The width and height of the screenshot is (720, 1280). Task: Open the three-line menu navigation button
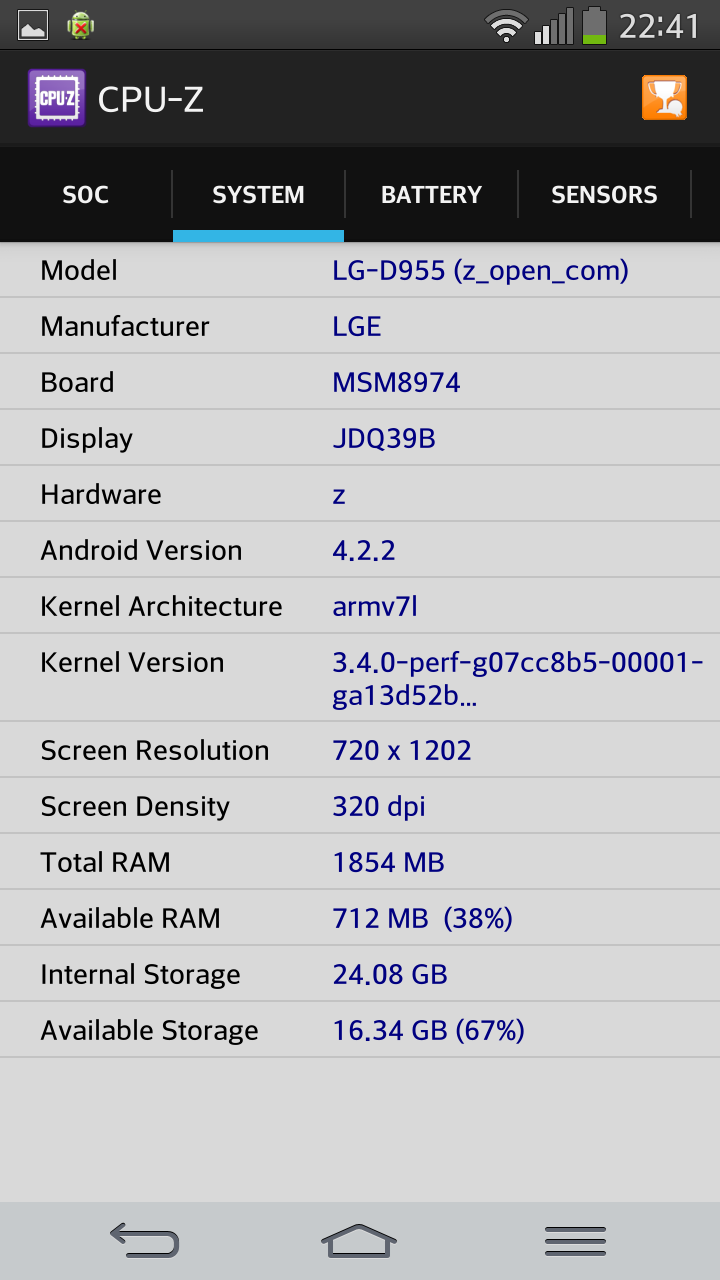(x=576, y=1241)
